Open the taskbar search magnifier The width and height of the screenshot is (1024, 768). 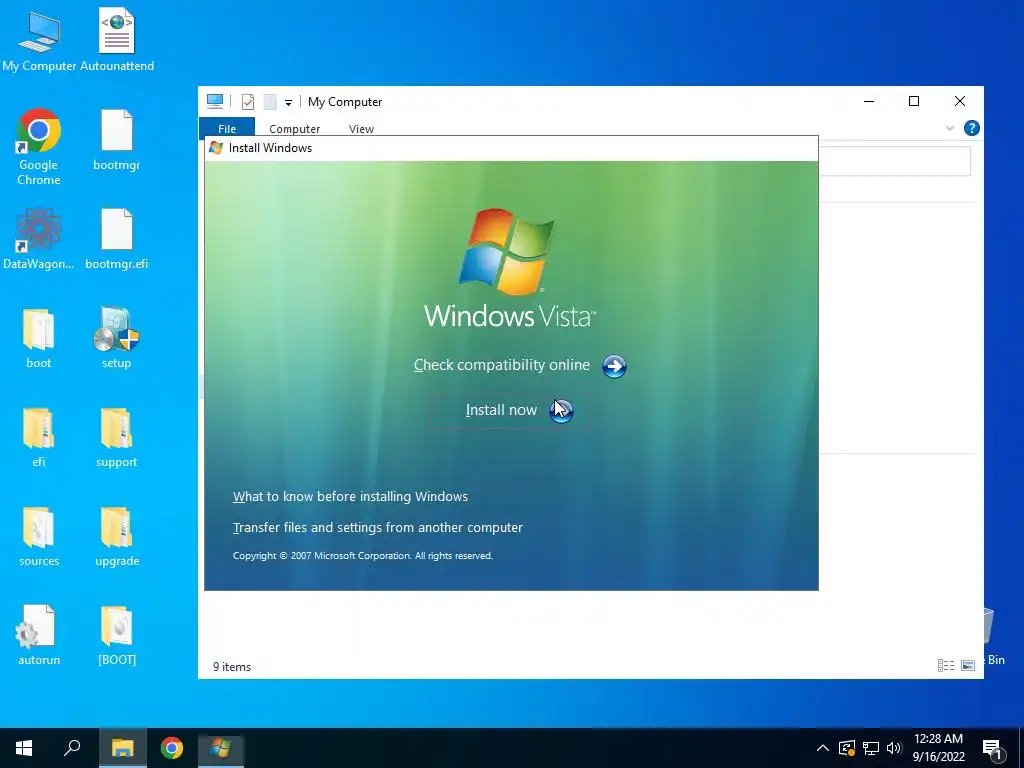coord(72,748)
